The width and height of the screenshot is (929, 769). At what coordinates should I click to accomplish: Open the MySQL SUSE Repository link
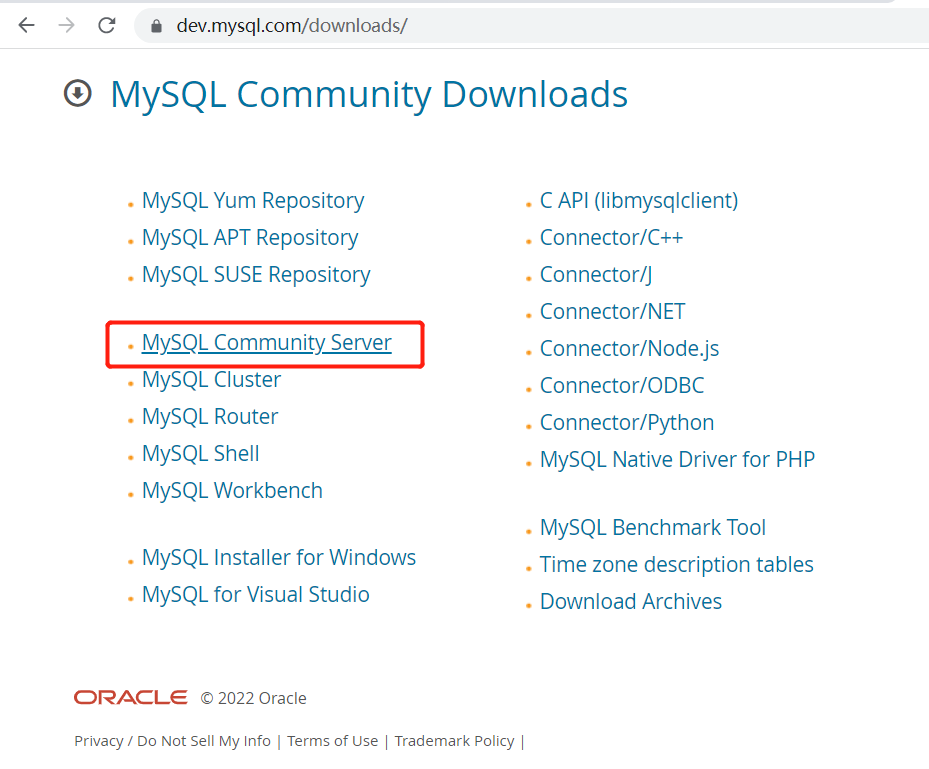point(256,275)
